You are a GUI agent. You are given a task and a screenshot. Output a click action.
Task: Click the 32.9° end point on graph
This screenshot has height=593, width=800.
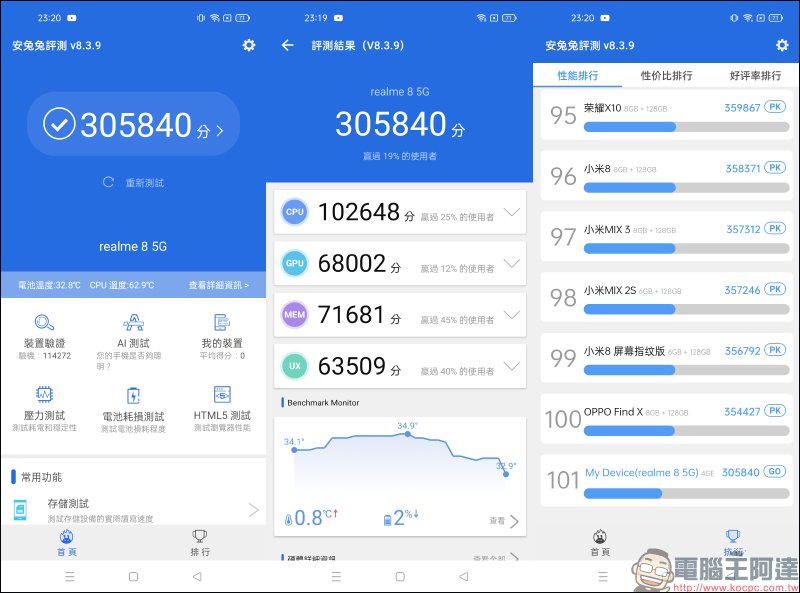(506, 474)
